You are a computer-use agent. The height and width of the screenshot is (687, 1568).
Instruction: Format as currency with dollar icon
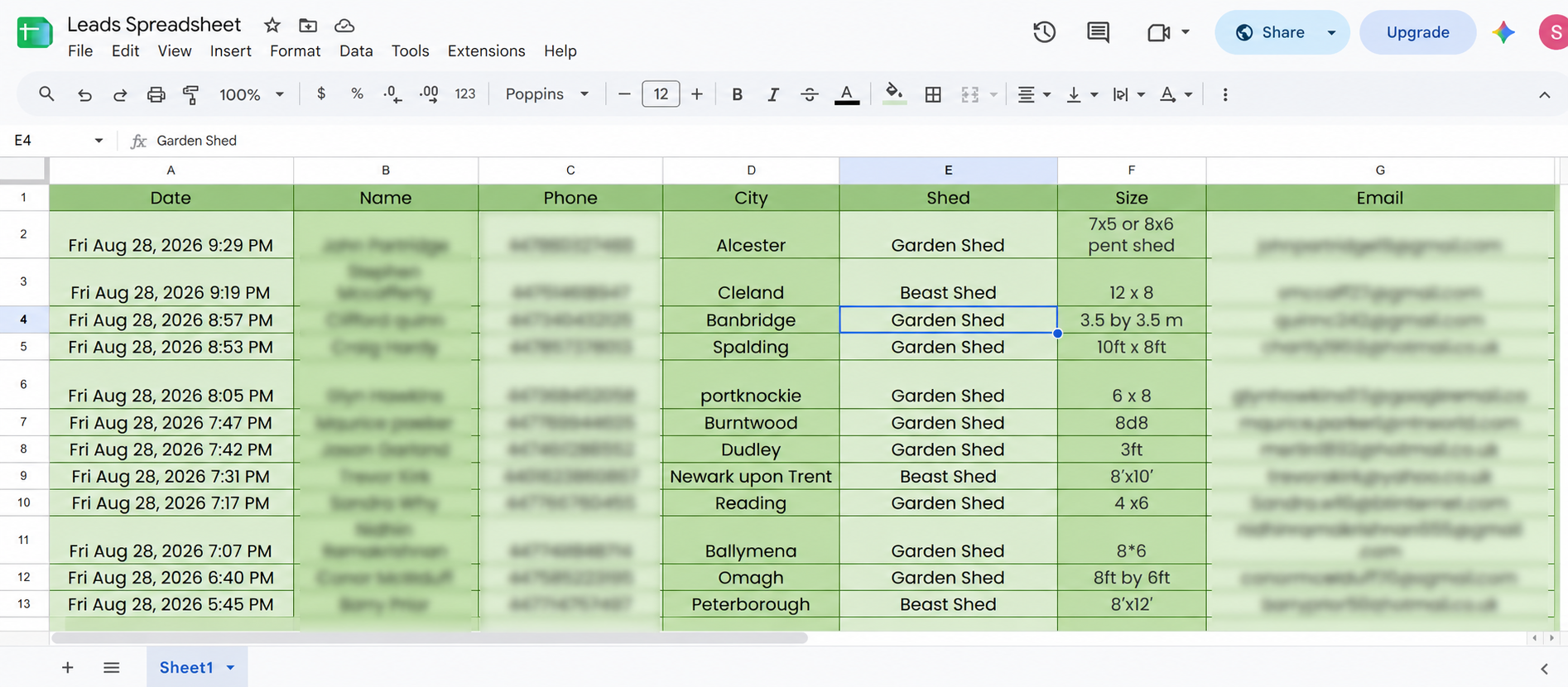321,94
